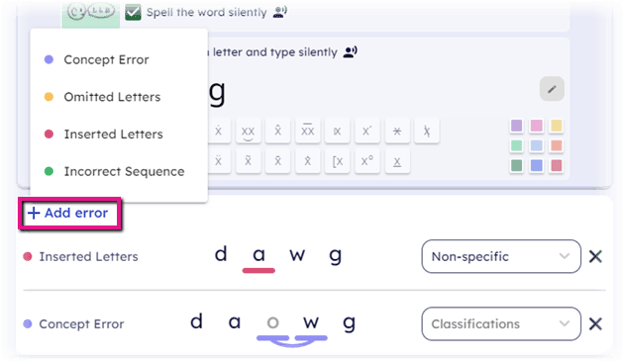Image resolution: width=624 pixels, height=362 pixels.
Task: Apply the underlined x marking
Action: [397, 161]
